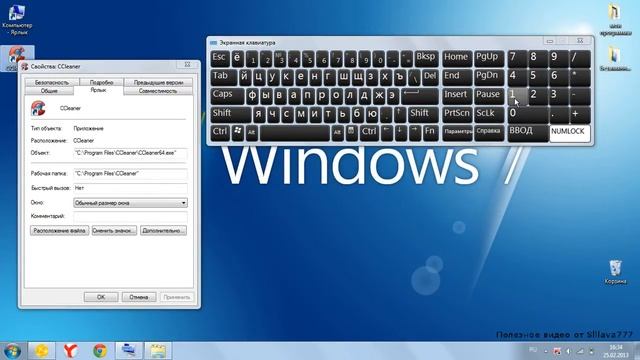Click the ё key on the keyboard
The image size is (640, 360).
(x=238, y=59)
